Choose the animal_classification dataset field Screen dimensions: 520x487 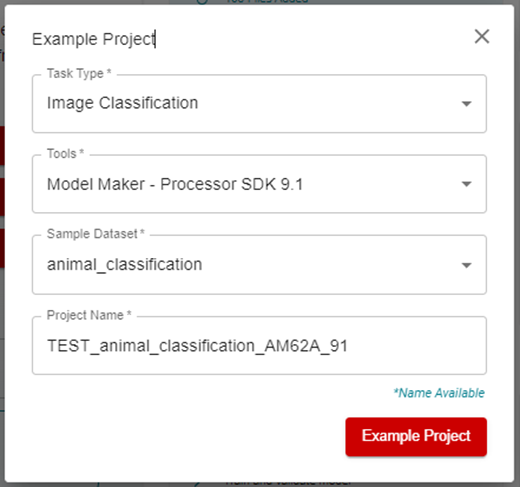pos(259,265)
